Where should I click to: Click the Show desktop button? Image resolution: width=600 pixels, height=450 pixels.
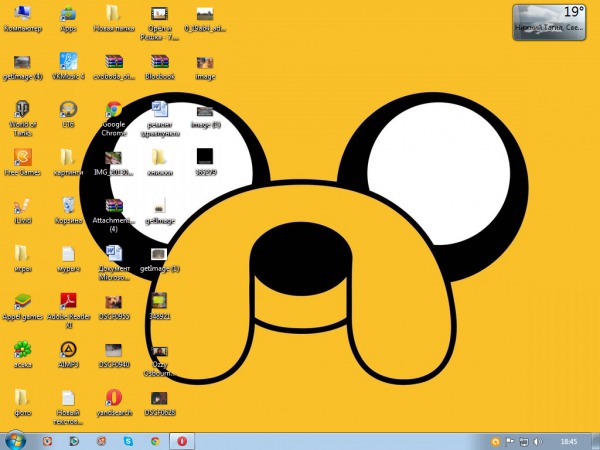click(596, 442)
